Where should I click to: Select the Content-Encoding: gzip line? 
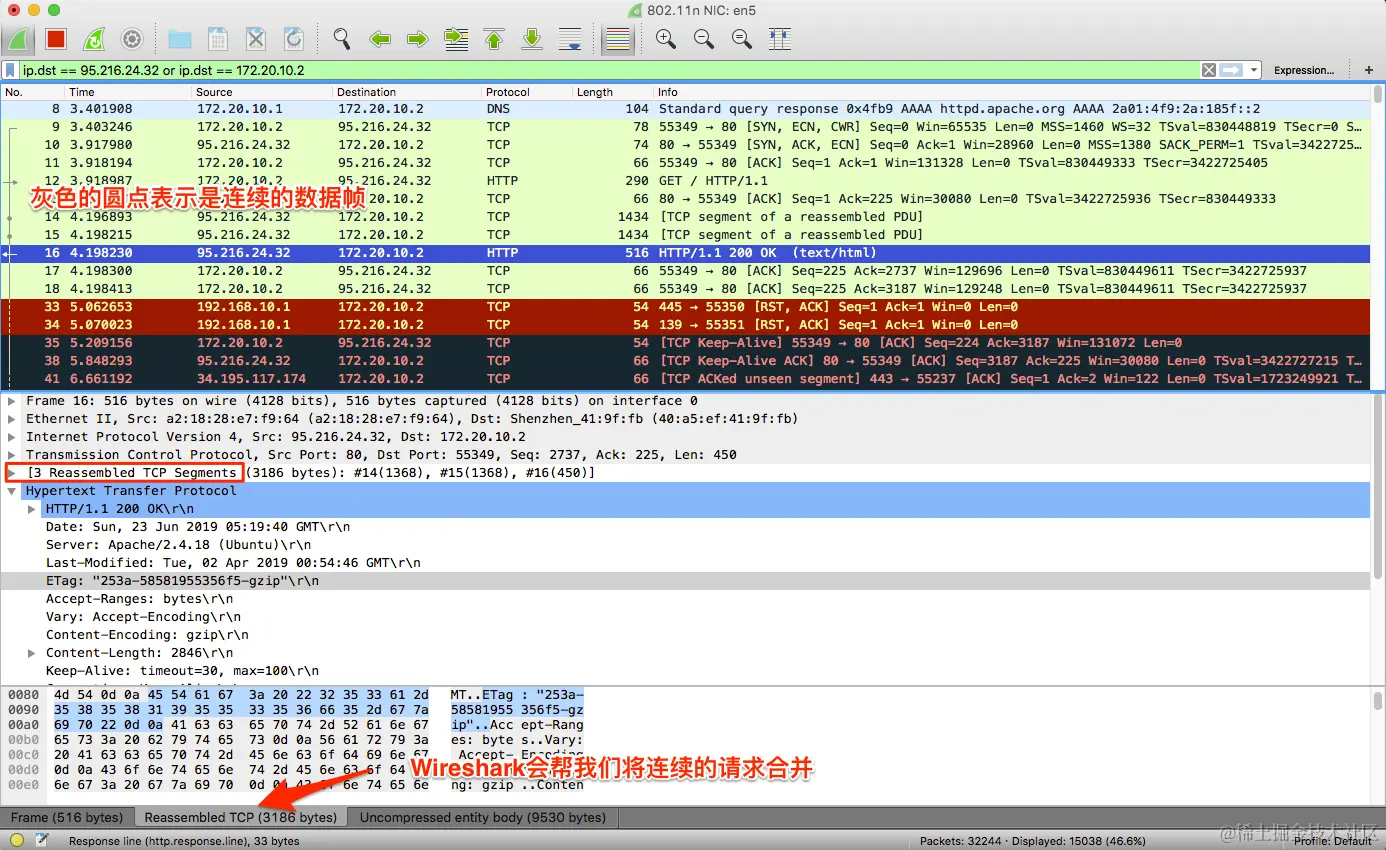[x=685, y=635]
